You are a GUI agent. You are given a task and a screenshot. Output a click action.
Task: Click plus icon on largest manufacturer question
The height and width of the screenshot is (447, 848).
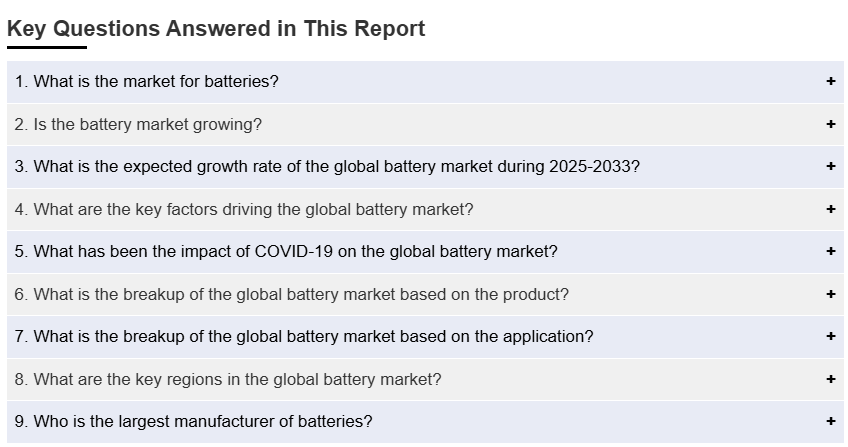(x=831, y=422)
